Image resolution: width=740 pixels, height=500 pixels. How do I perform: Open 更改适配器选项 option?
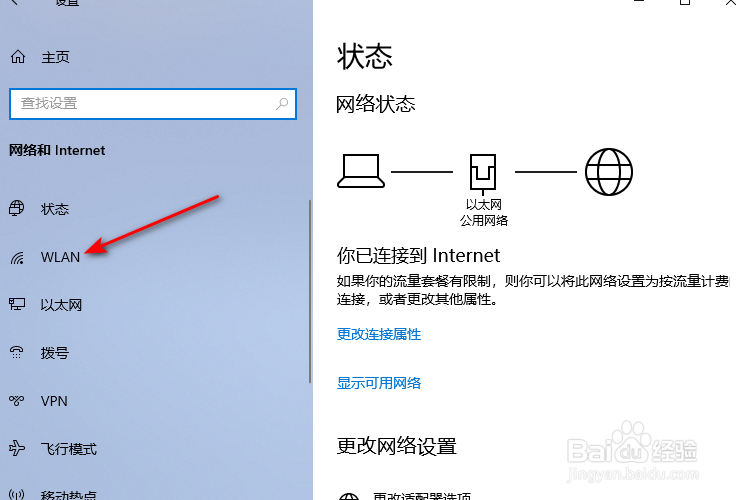421,496
